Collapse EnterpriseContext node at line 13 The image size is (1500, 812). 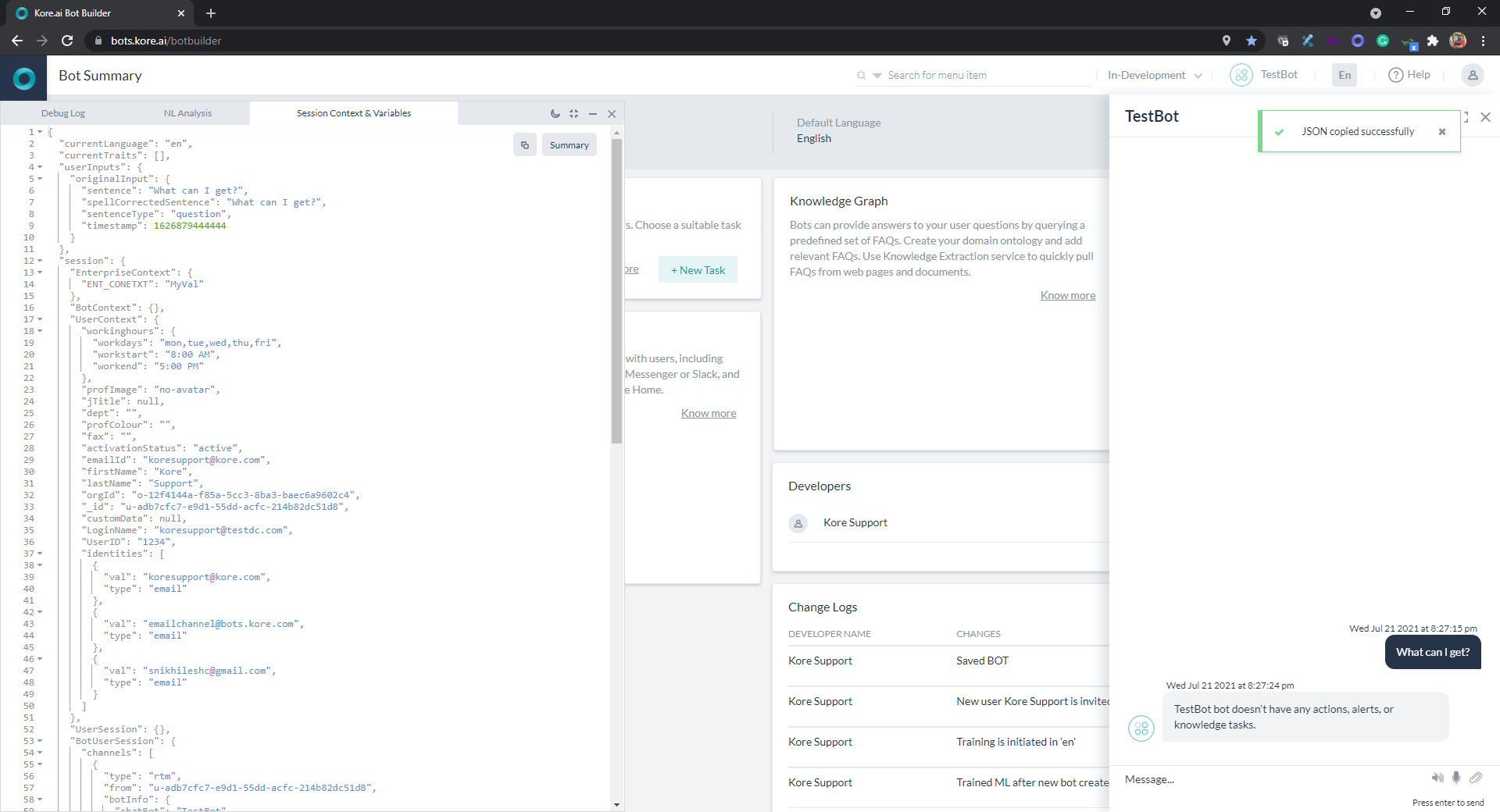point(40,272)
